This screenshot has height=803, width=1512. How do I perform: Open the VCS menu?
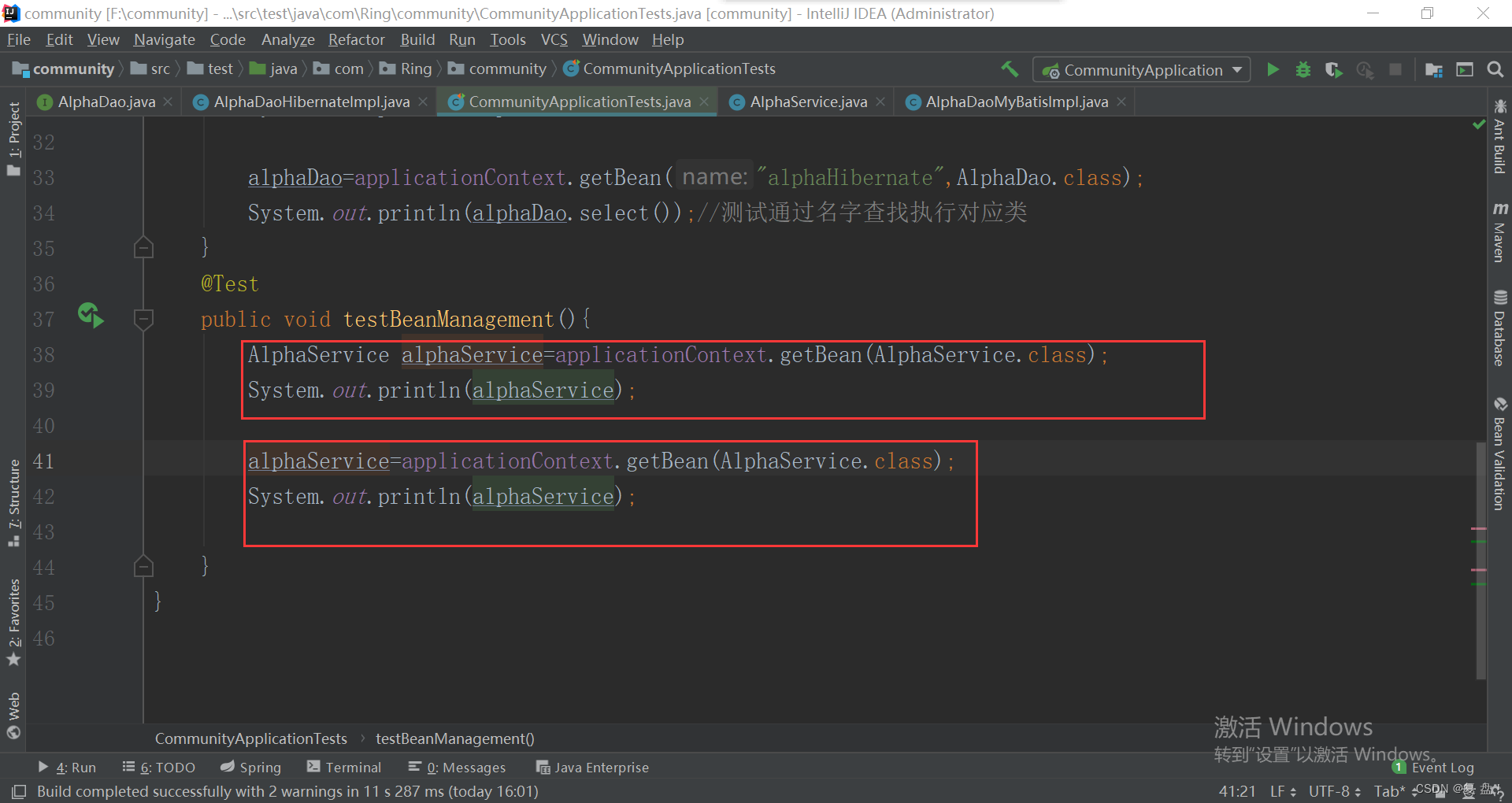[554, 39]
